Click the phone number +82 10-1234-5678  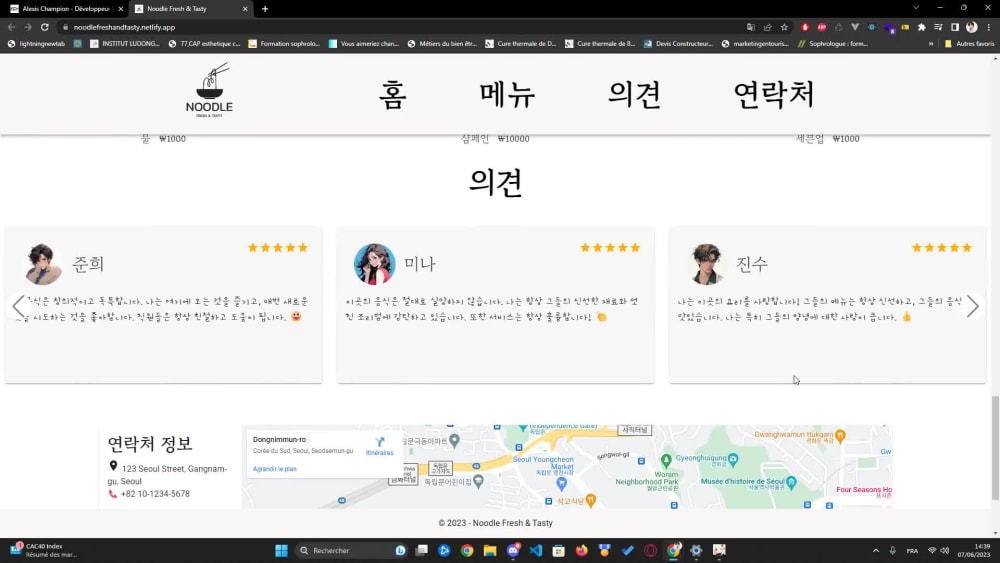(155, 494)
